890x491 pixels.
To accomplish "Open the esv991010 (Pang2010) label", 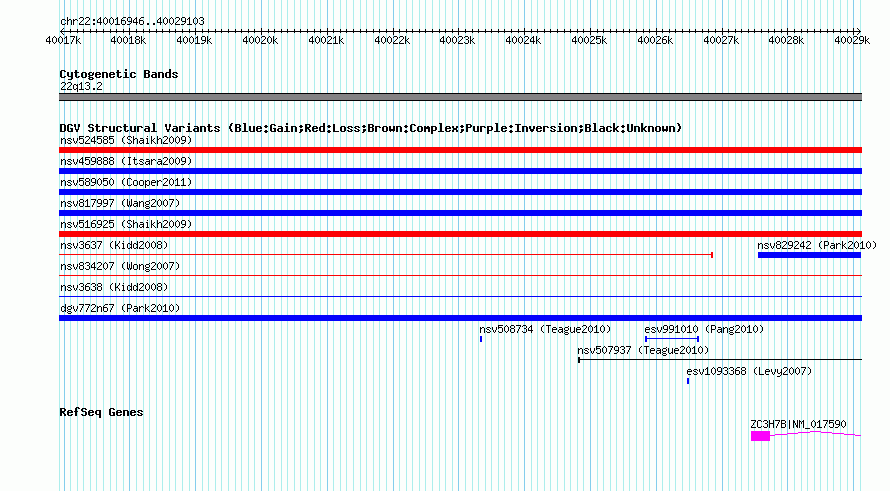I will coord(704,329).
